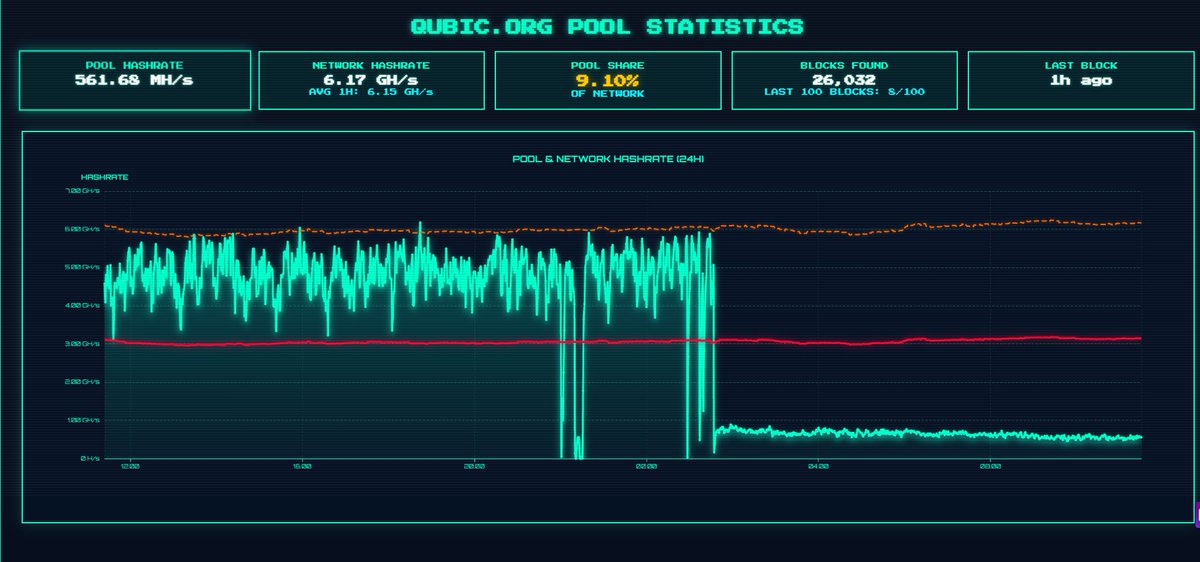This screenshot has width=1200, height=562.
Task: Click the 16:00 x-axis time label
Action: coord(302,466)
